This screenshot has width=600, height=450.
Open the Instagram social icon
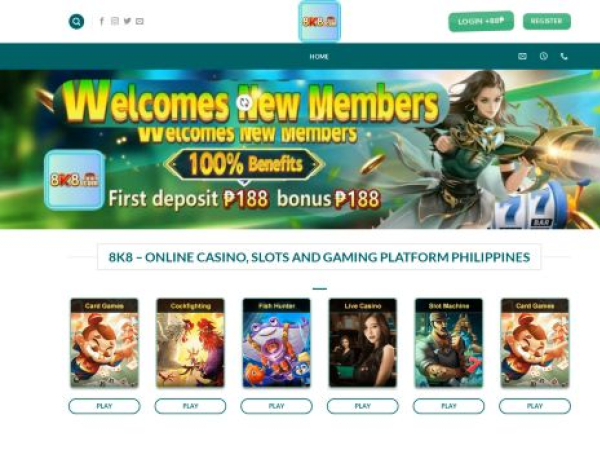[114, 21]
